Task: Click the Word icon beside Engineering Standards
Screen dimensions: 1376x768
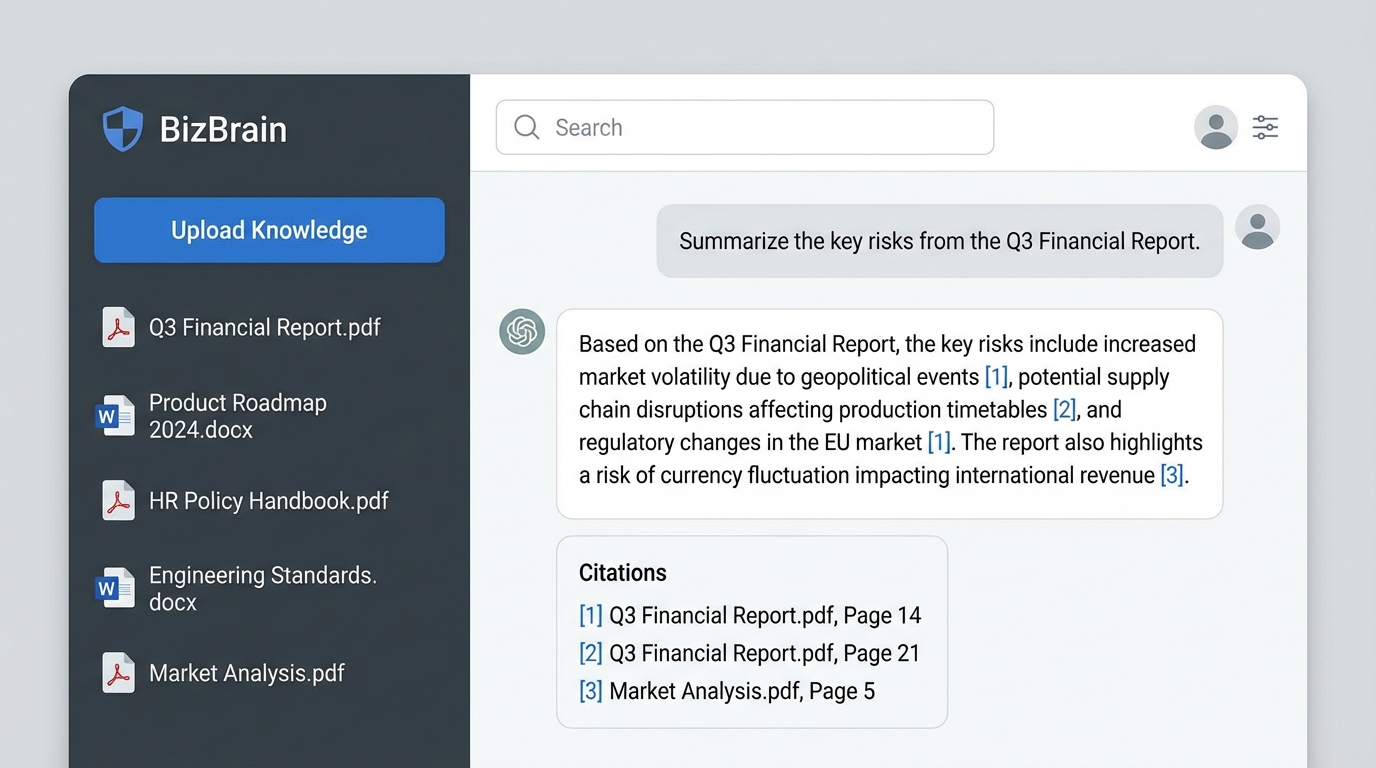Action: click(x=115, y=588)
